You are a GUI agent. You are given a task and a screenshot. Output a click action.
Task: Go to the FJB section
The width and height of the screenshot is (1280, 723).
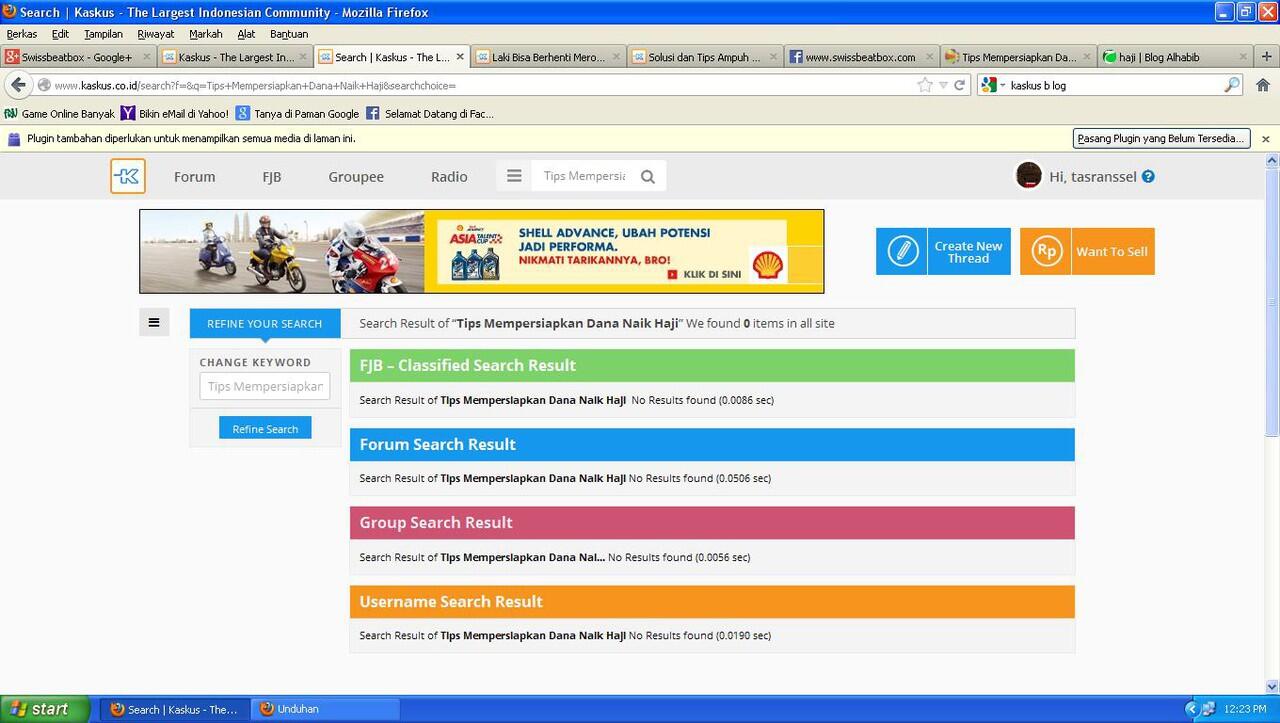pos(272,177)
